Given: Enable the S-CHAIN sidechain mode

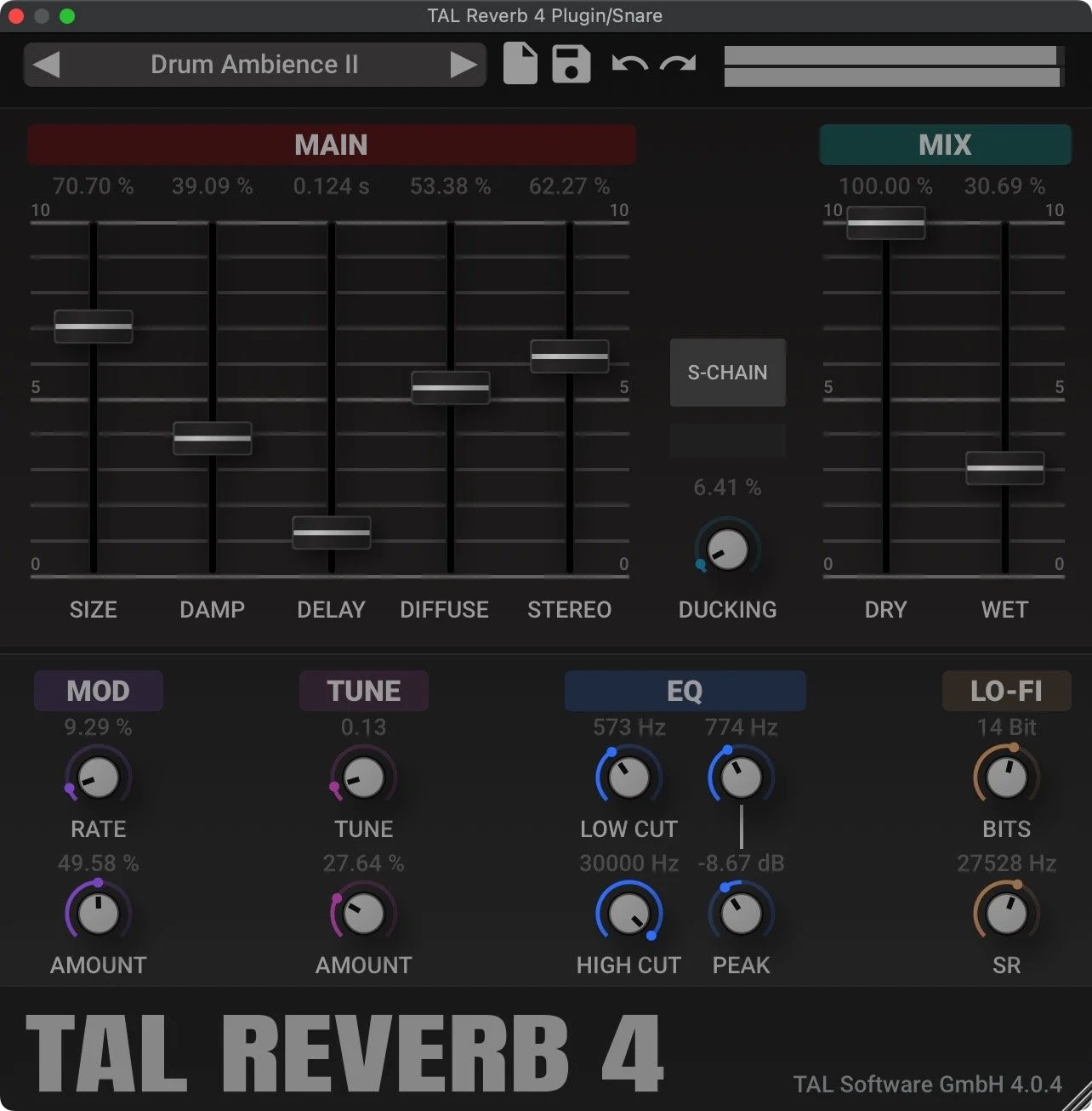Looking at the screenshot, I should coord(727,373).
